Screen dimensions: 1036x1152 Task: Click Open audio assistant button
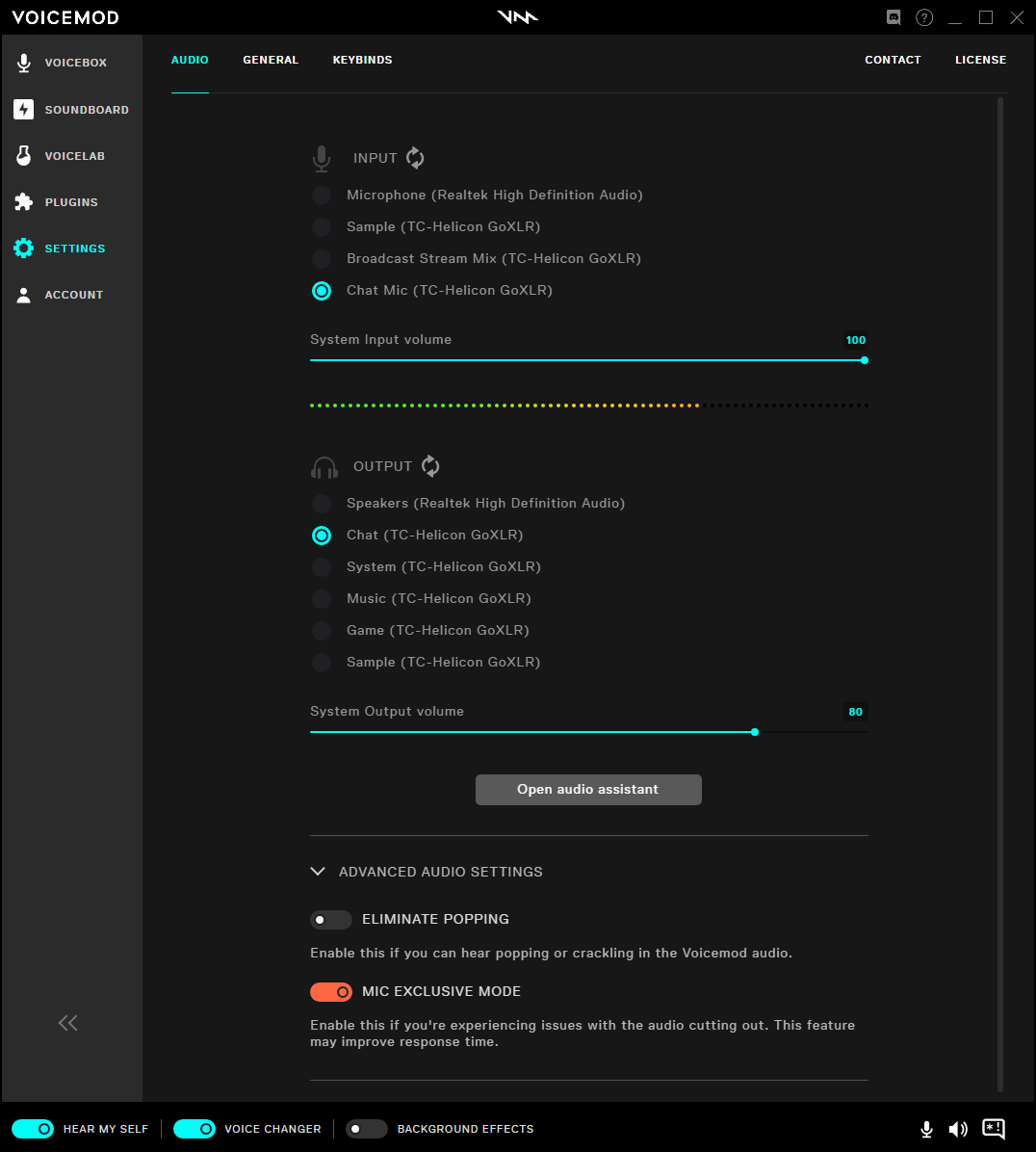(x=589, y=790)
